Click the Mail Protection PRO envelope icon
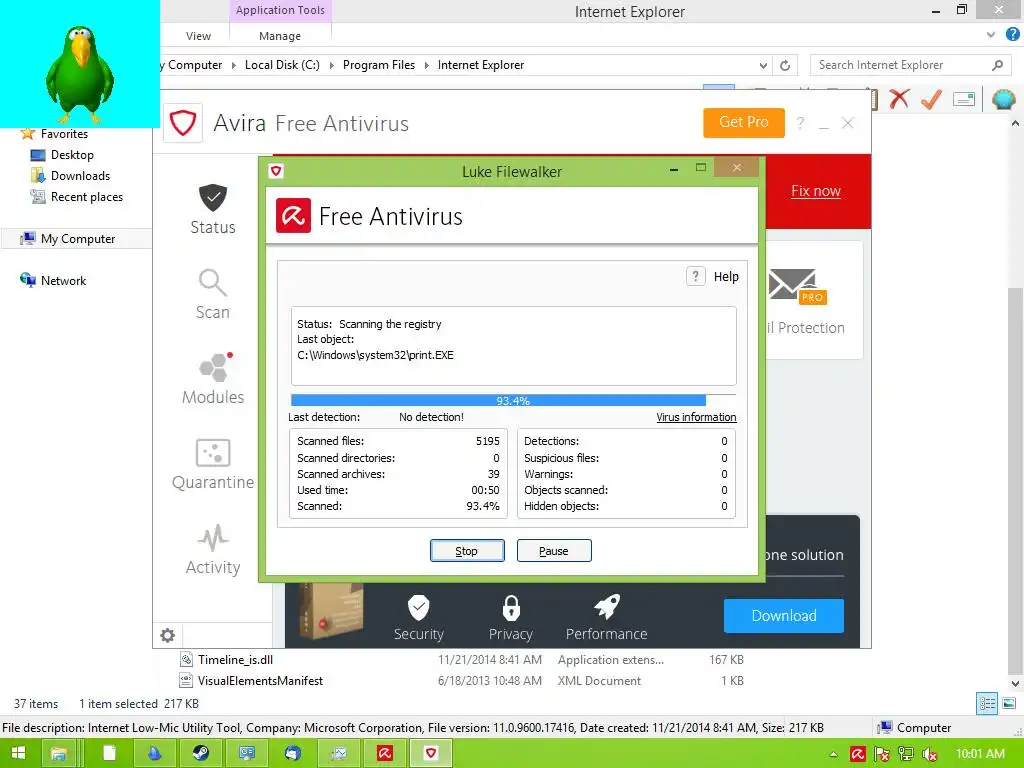 (797, 285)
